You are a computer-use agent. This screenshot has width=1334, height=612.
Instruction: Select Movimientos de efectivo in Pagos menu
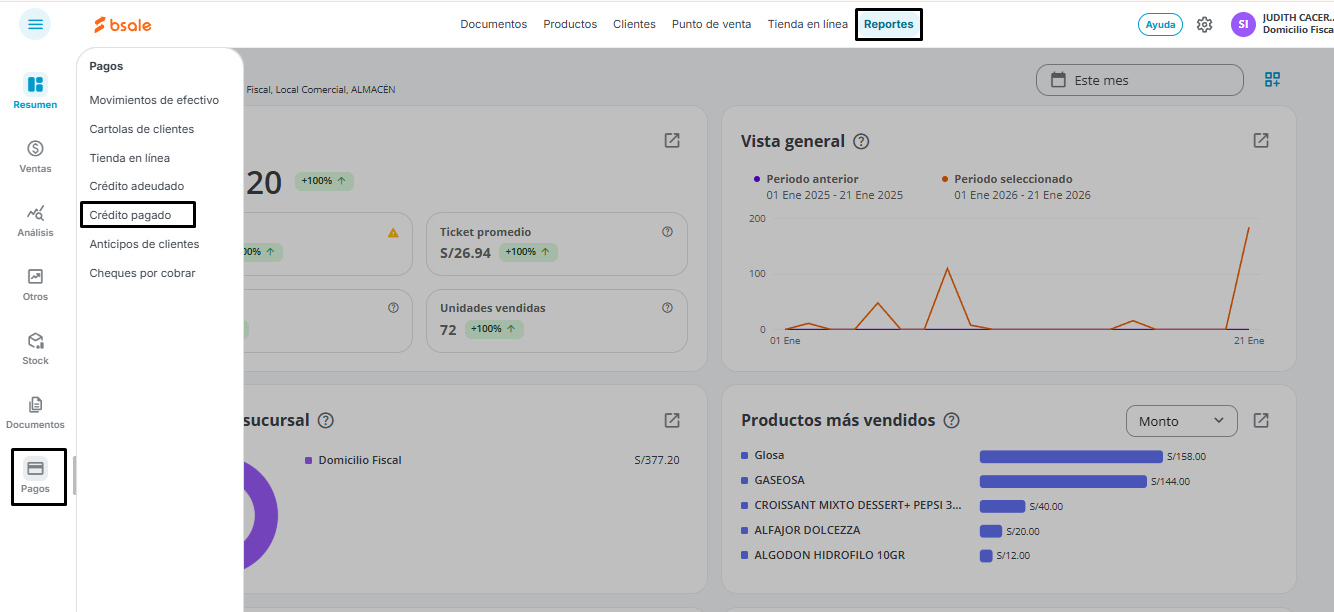[x=154, y=100]
